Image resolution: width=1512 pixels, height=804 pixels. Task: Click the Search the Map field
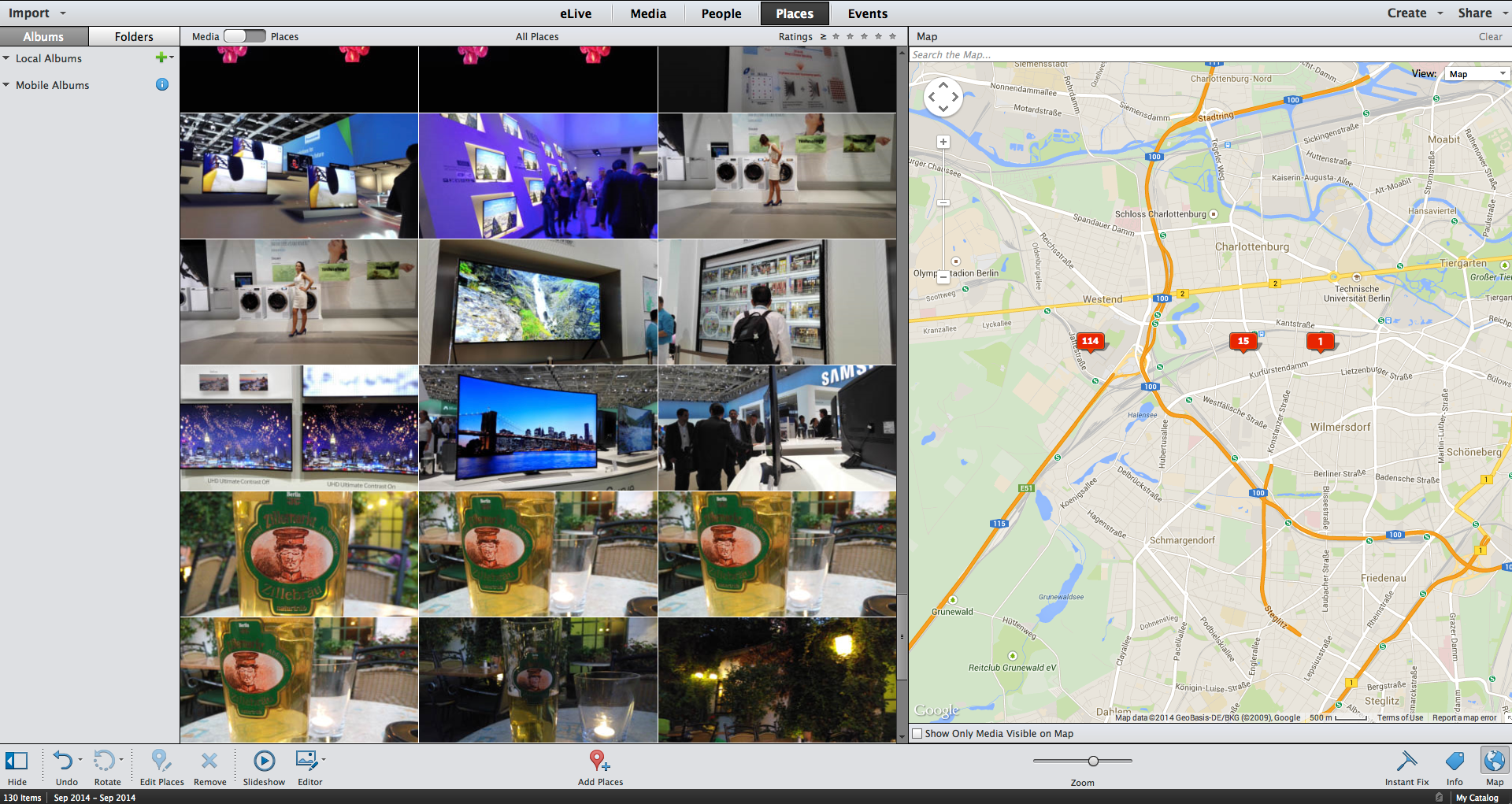(x=1210, y=55)
